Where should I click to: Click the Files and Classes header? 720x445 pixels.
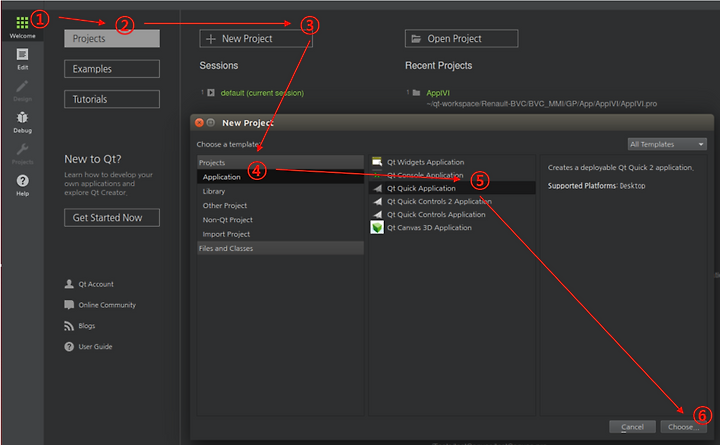tap(281, 248)
